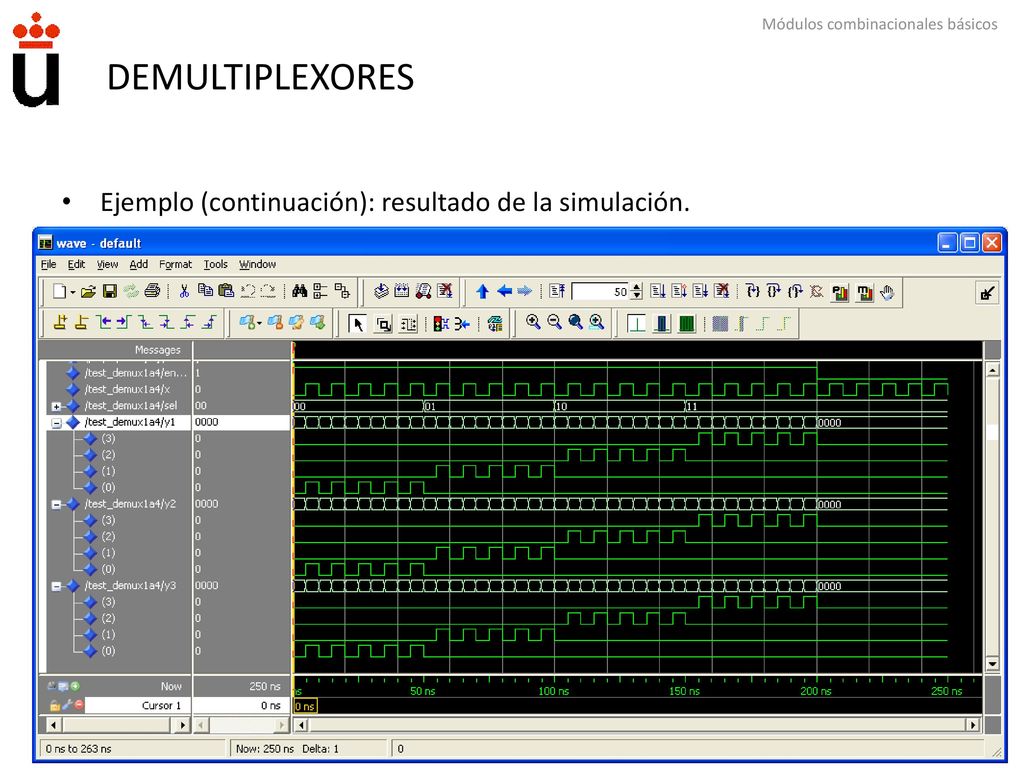This screenshot has height=768, width=1024.
Task: Open a file with the folder icon
Action: coord(88,291)
